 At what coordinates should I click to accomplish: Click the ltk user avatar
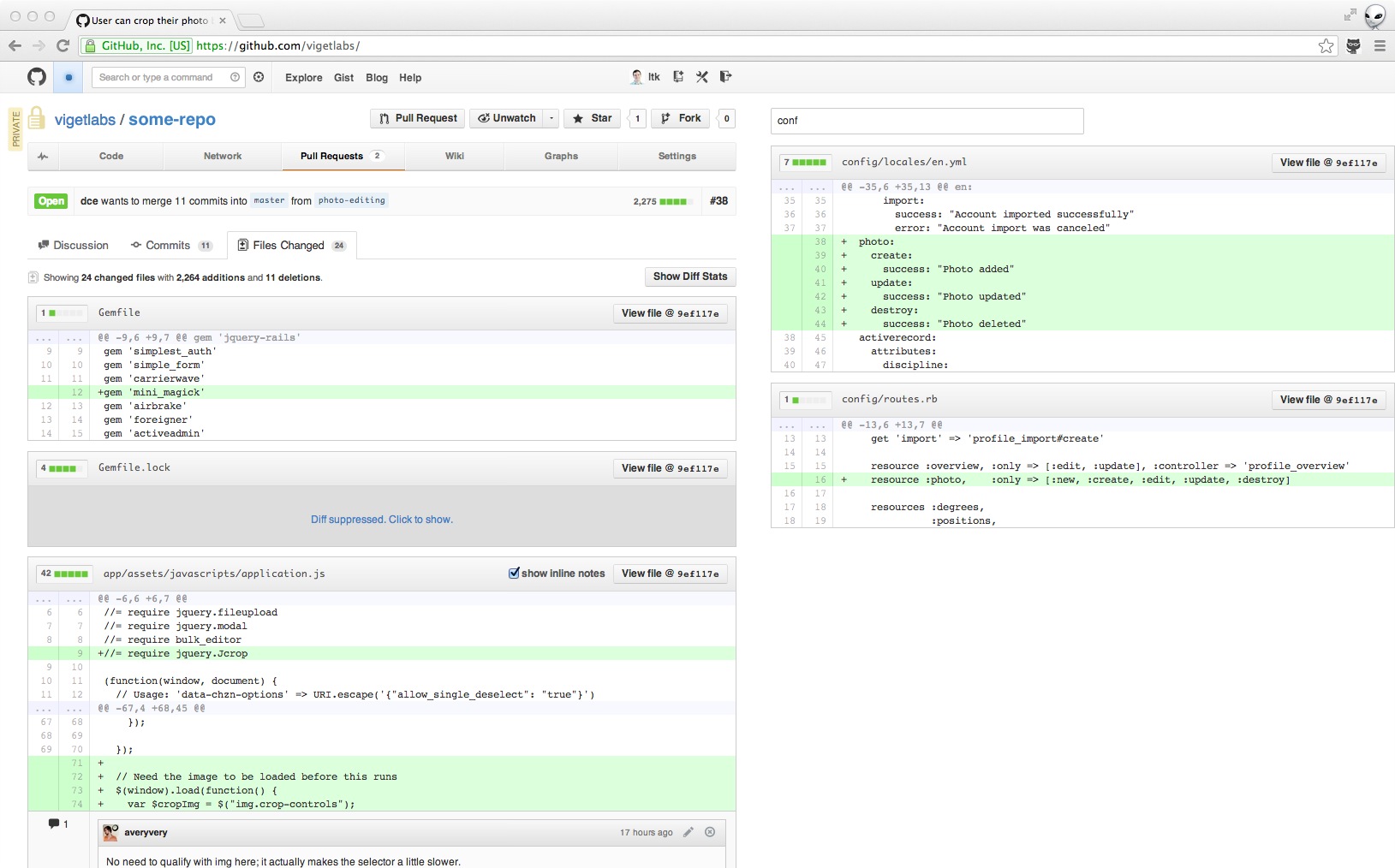pyautogui.click(x=636, y=77)
